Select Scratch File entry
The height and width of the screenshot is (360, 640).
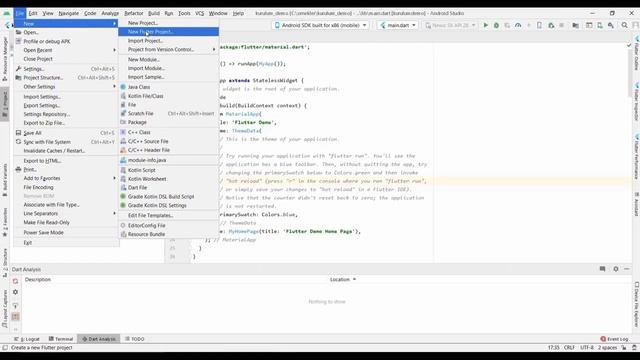pyautogui.click(x=169, y=113)
